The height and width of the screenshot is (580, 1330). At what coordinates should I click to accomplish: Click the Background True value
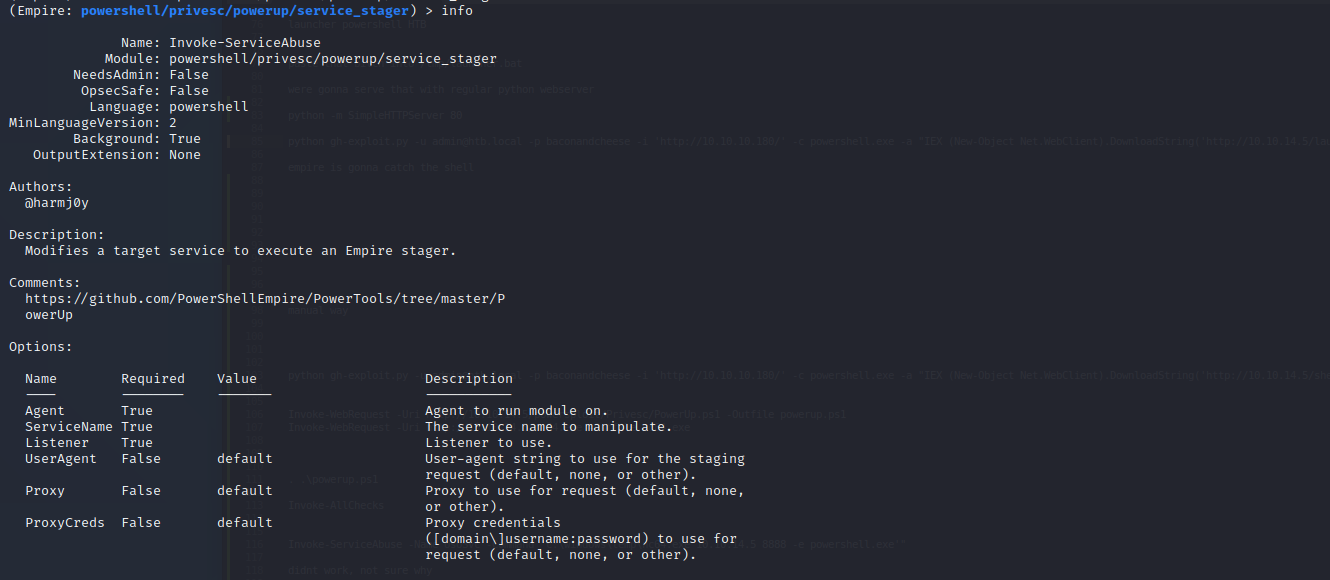tap(185, 139)
